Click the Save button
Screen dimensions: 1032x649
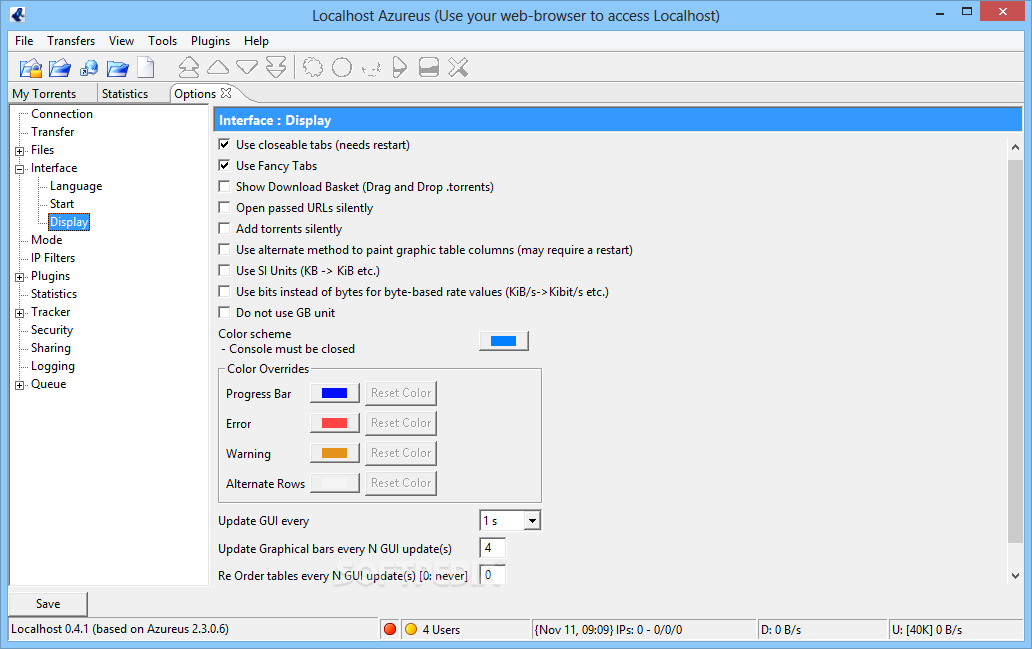click(48, 604)
